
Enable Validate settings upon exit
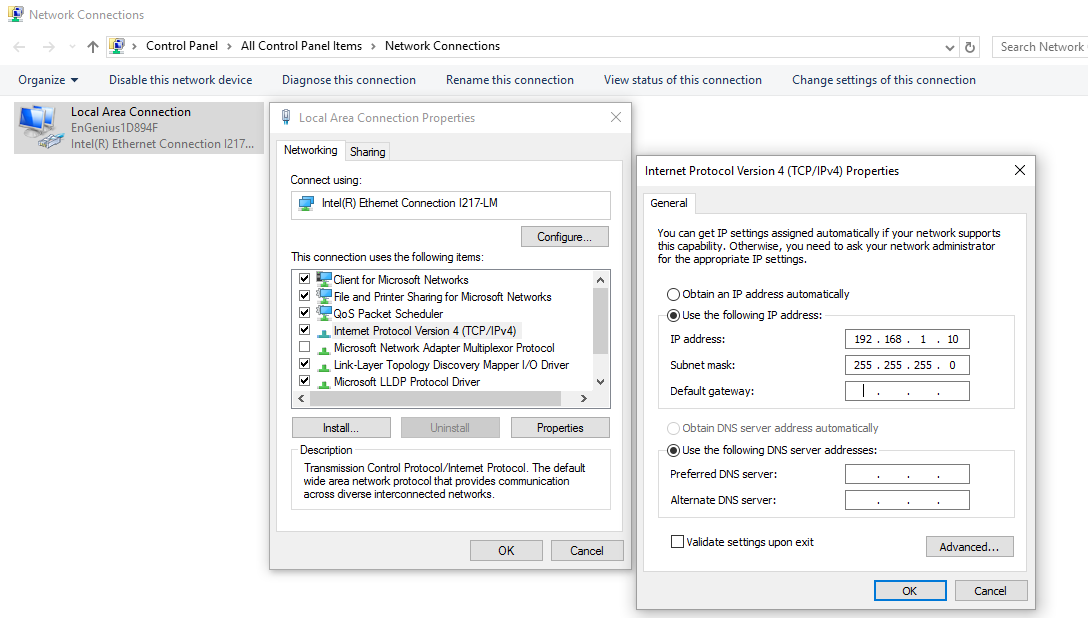[x=677, y=542]
